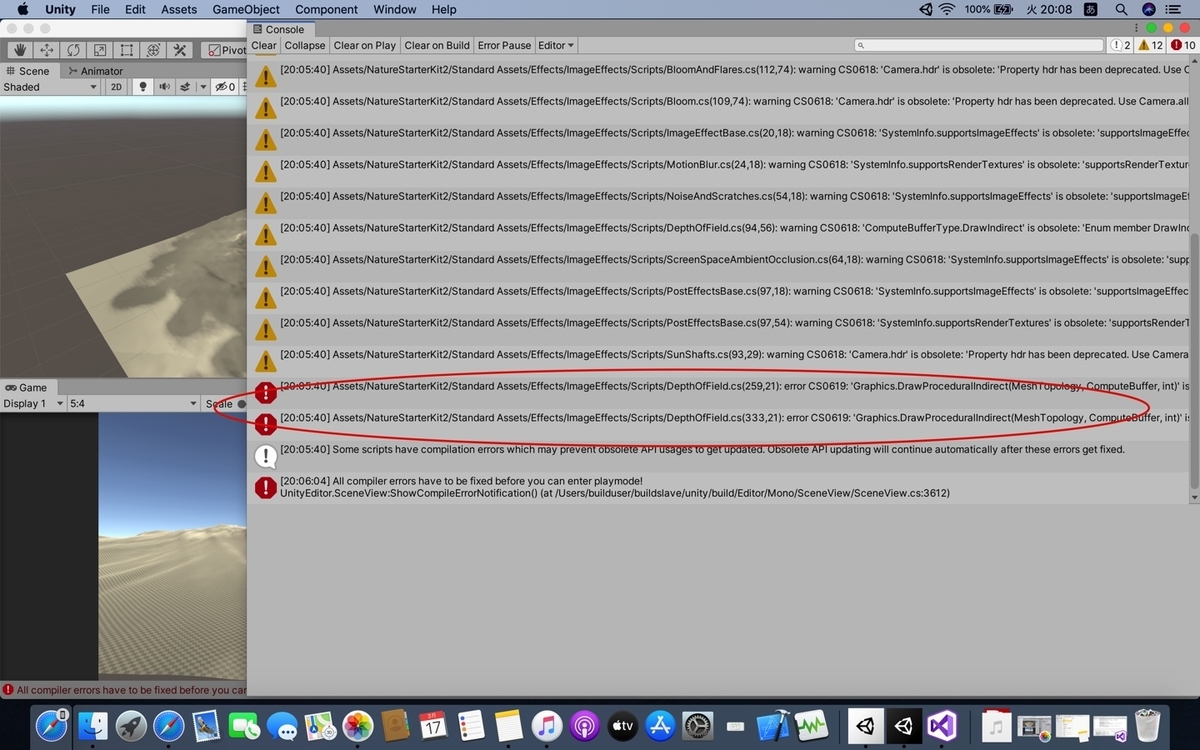
Task: Click the status bar compiler error message
Action: pyautogui.click(x=124, y=690)
